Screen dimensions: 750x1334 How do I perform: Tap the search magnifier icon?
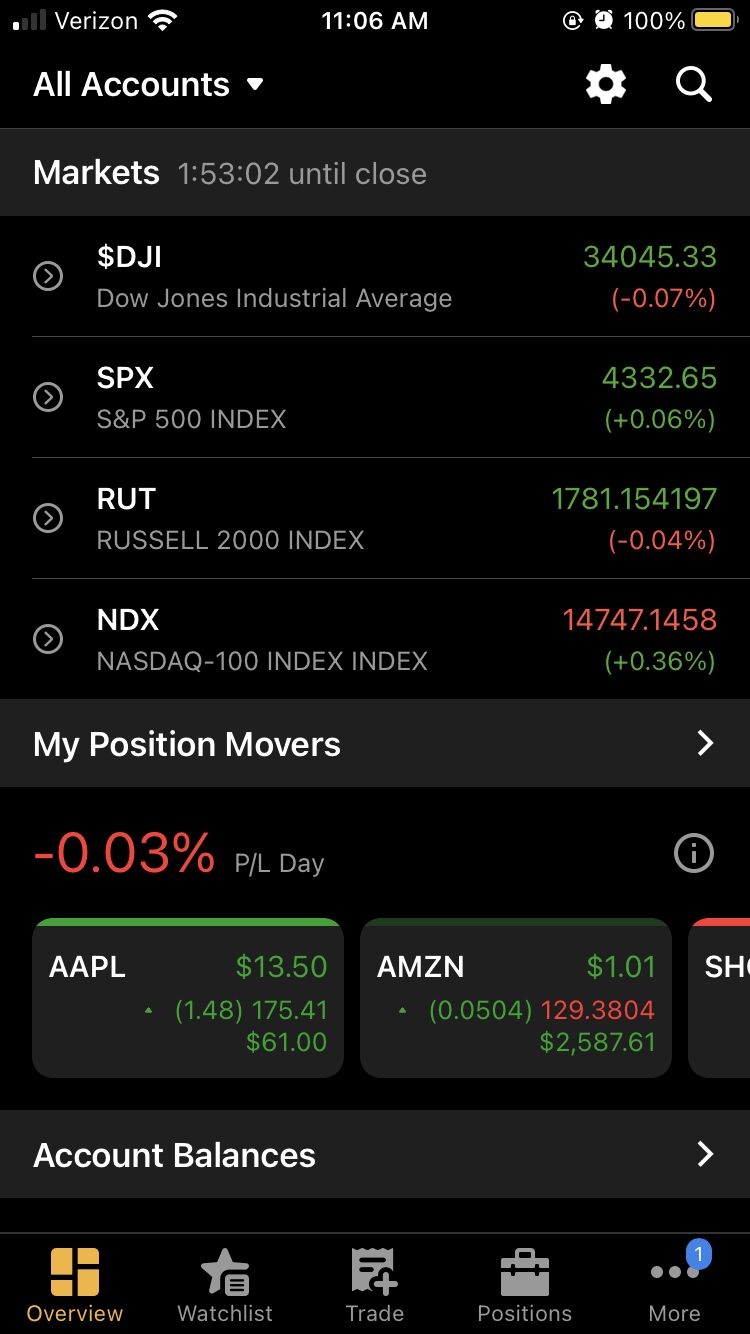(693, 85)
